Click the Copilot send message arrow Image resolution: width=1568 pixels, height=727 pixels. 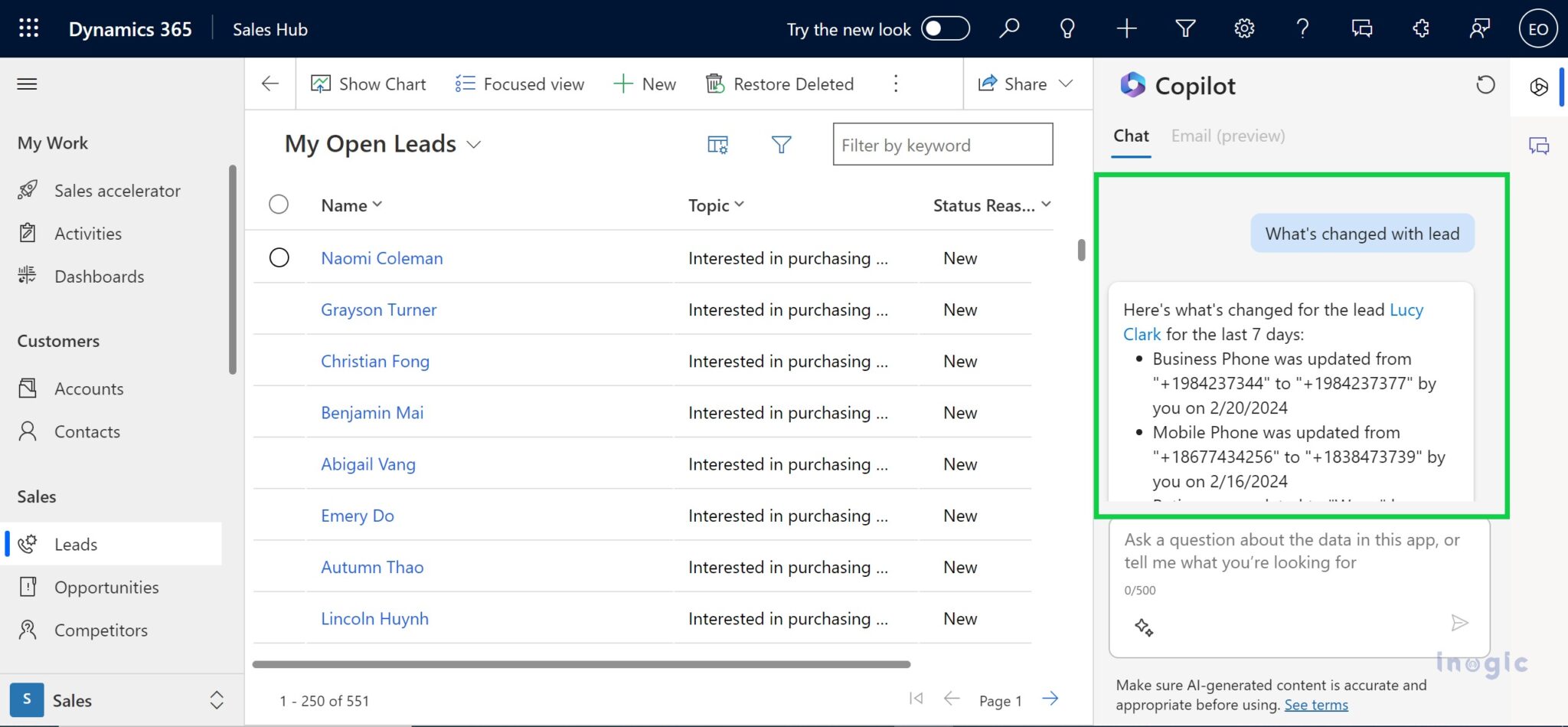pyautogui.click(x=1460, y=623)
